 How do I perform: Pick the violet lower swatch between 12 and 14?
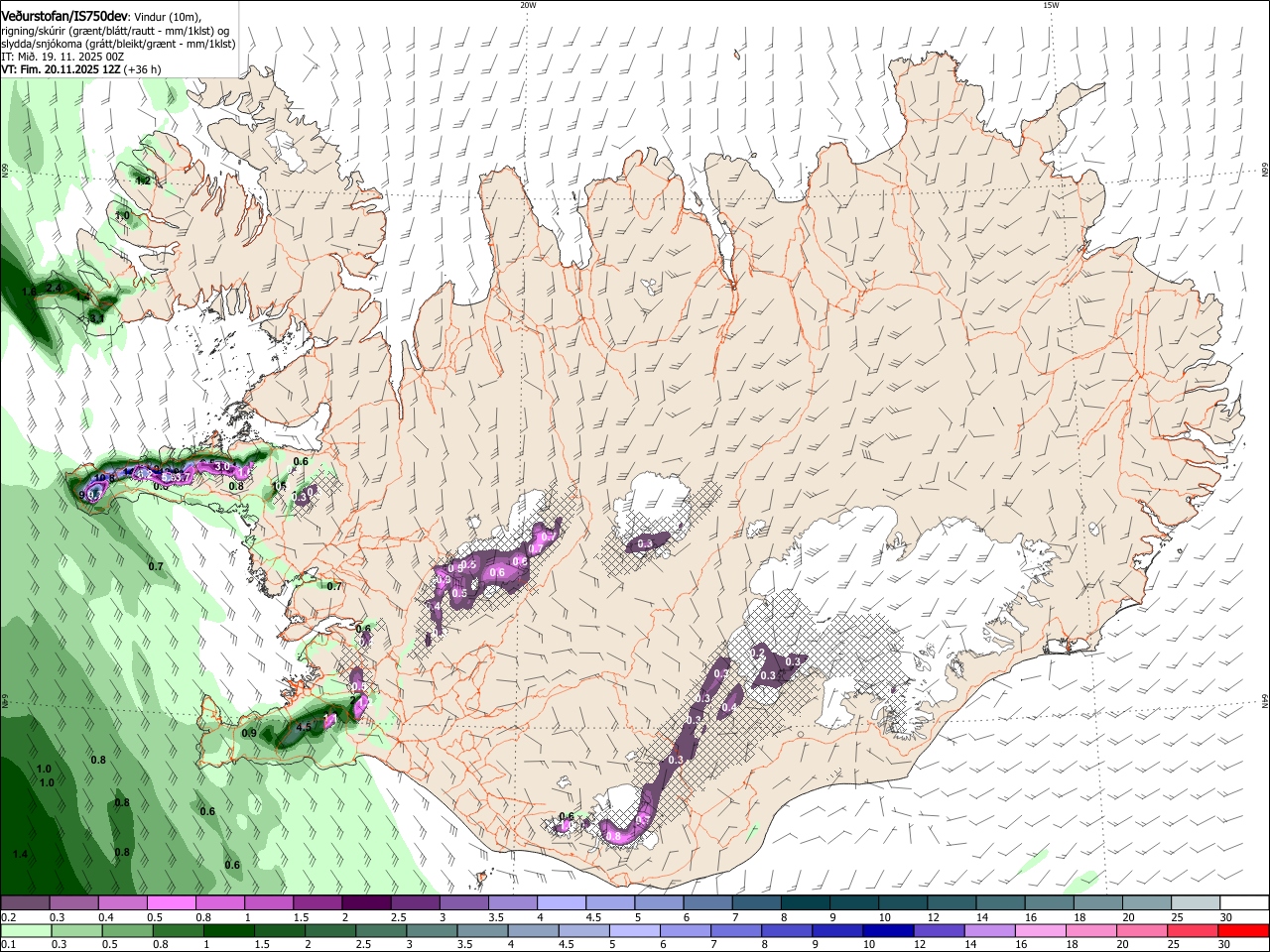tap(940, 930)
